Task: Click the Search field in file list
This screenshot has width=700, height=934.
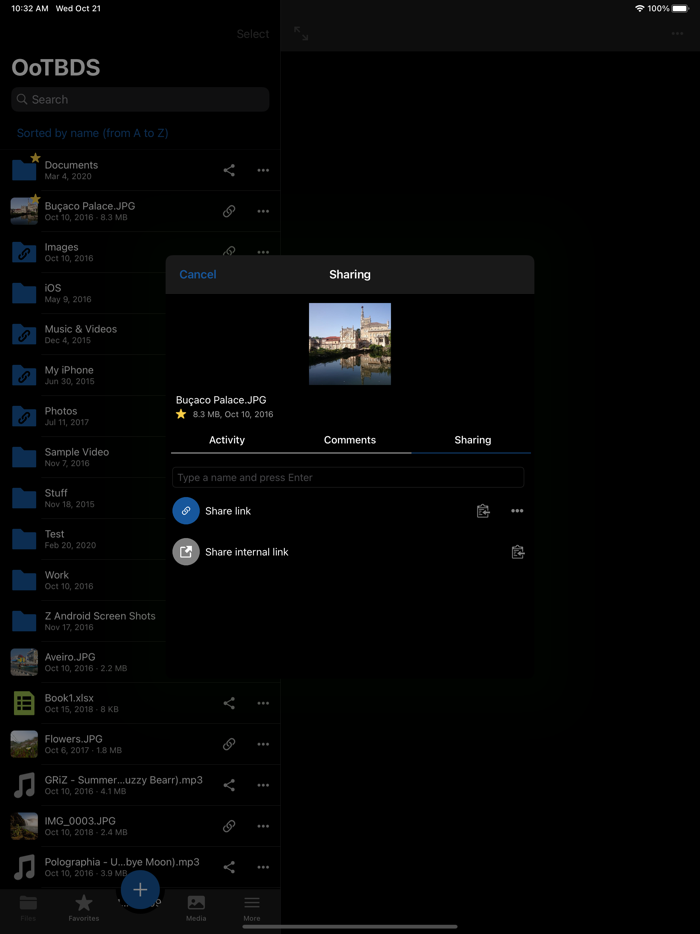Action: coord(140,99)
